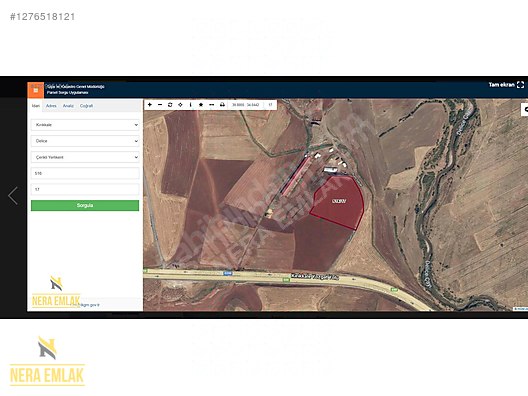
Task: Zoom out with the minus icon
Action: point(160,105)
